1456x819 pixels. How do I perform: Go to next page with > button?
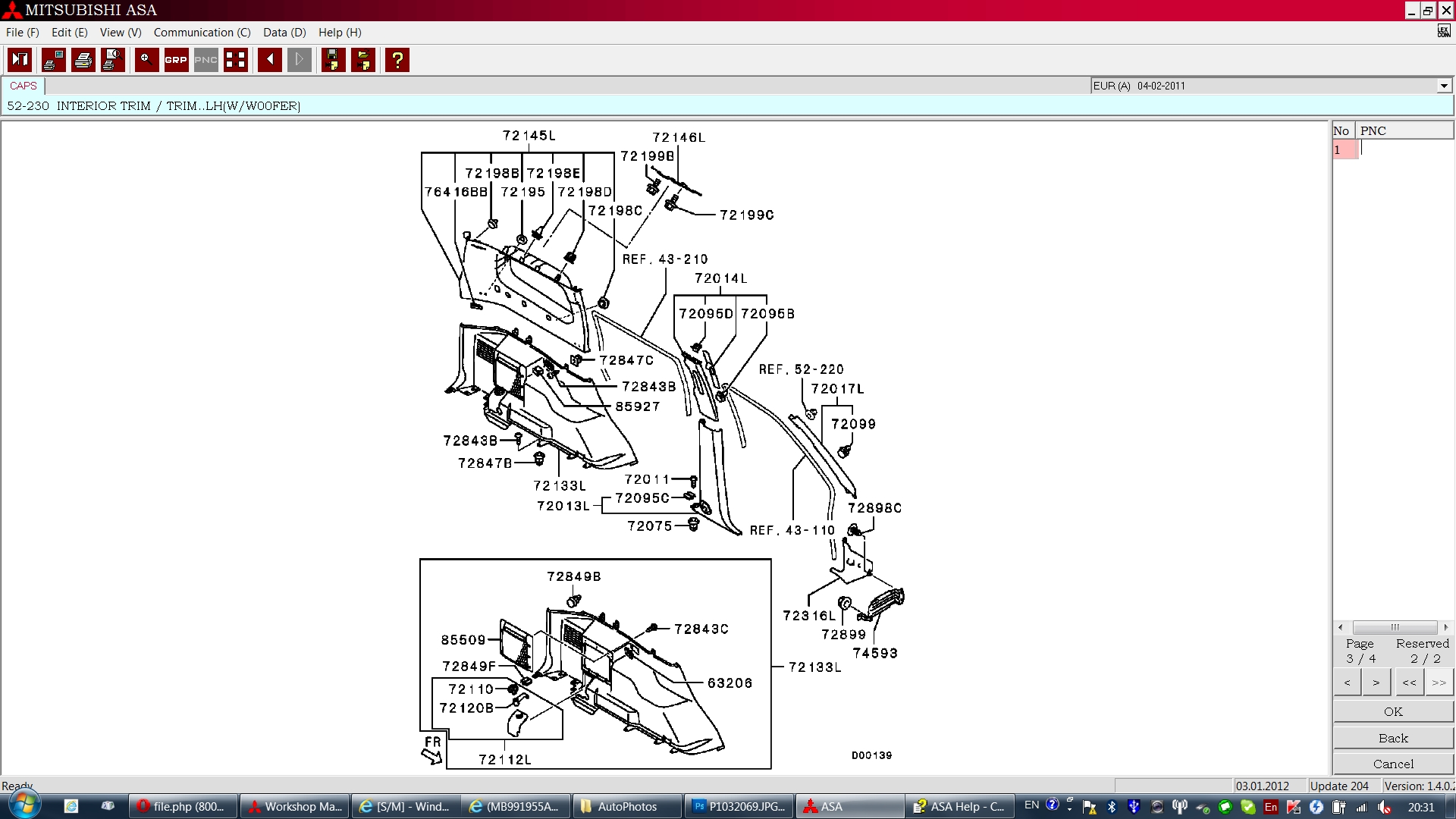[x=1376, y=682]
